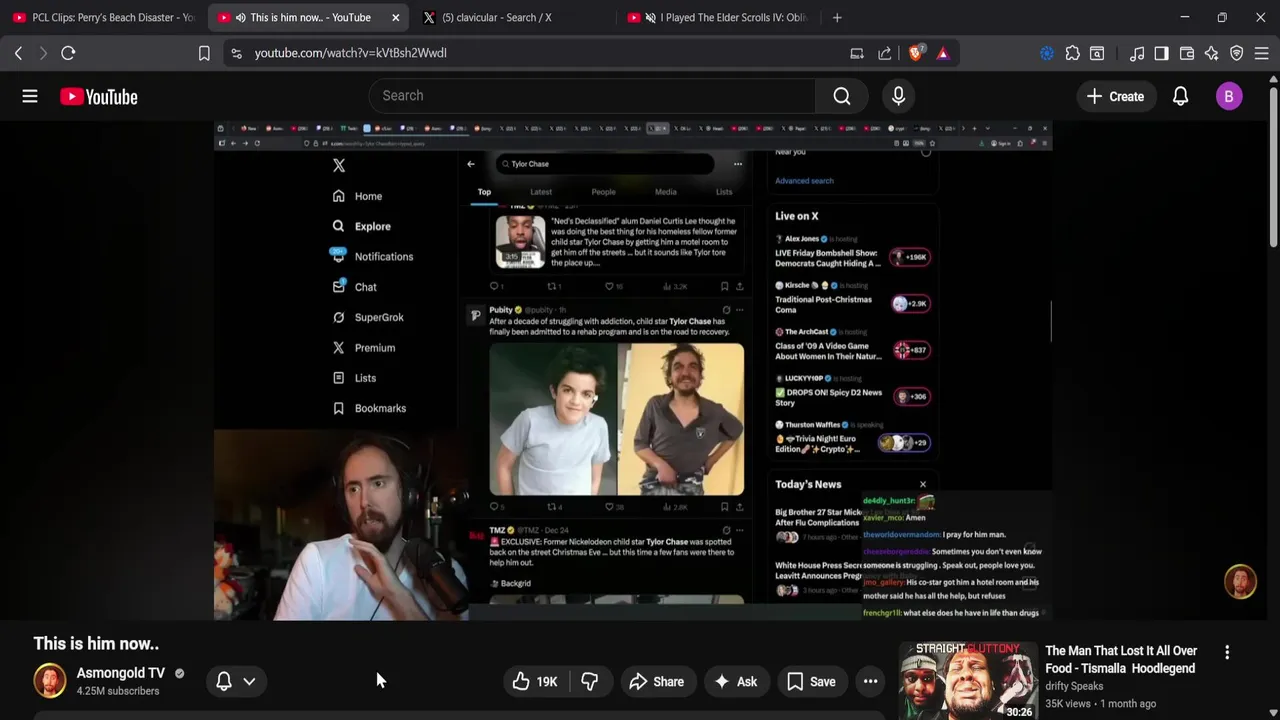Open Brave VPN shield icon

[x=1237, y=53]
